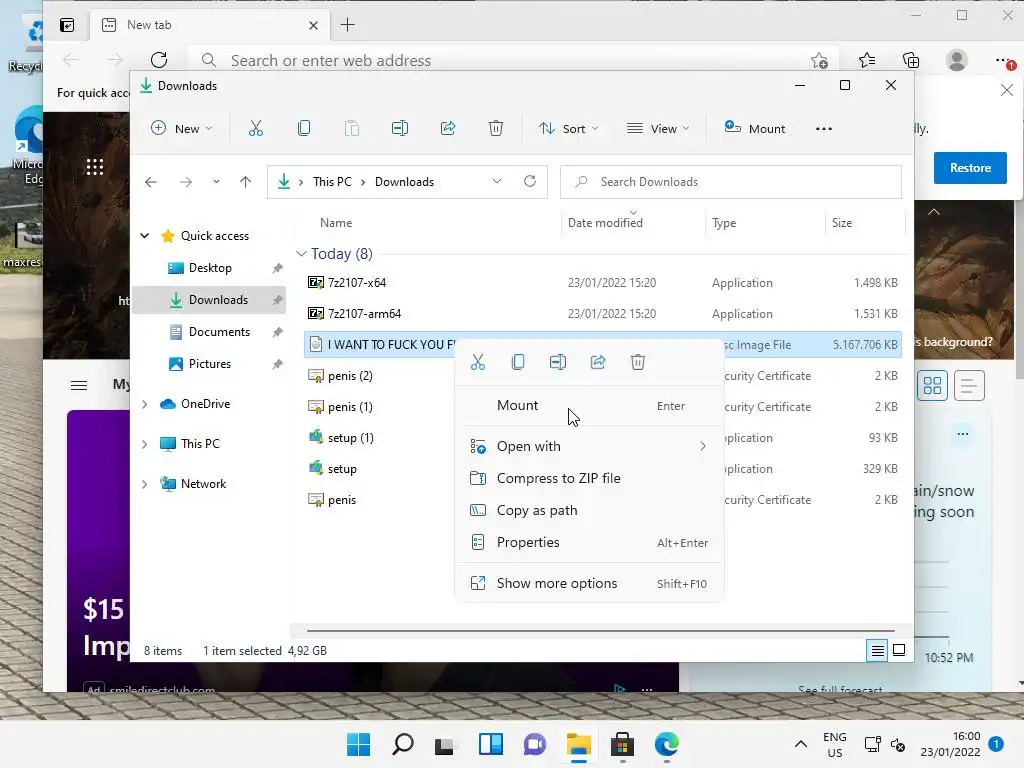Click Mount button in Explorer toolbar
This screenshot has height=768, width=1024.
point(755,129)
